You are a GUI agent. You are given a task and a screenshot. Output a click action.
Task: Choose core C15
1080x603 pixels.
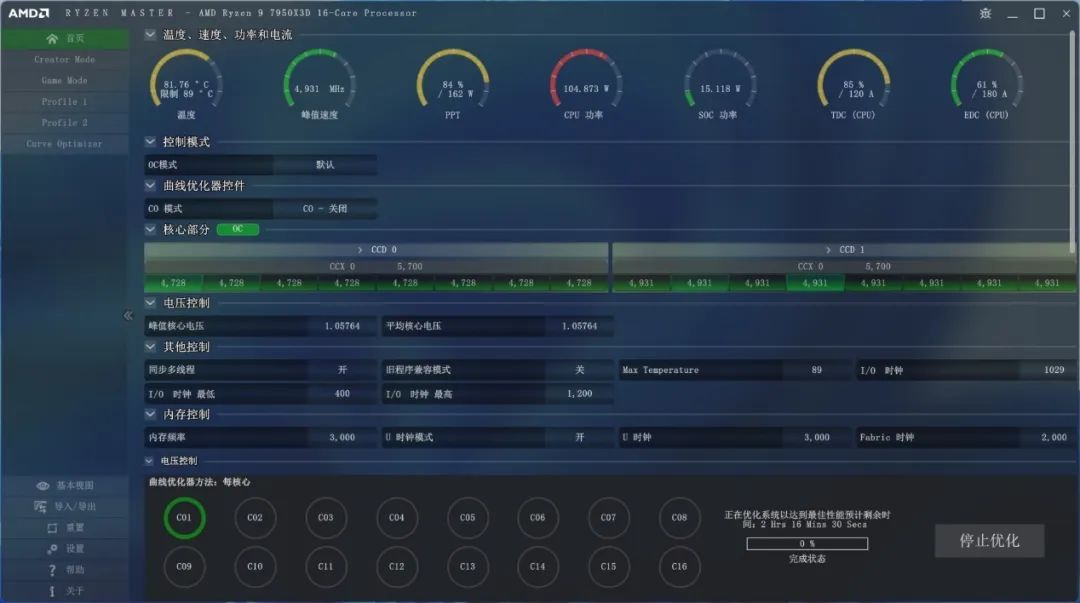(x=609, y=566)
